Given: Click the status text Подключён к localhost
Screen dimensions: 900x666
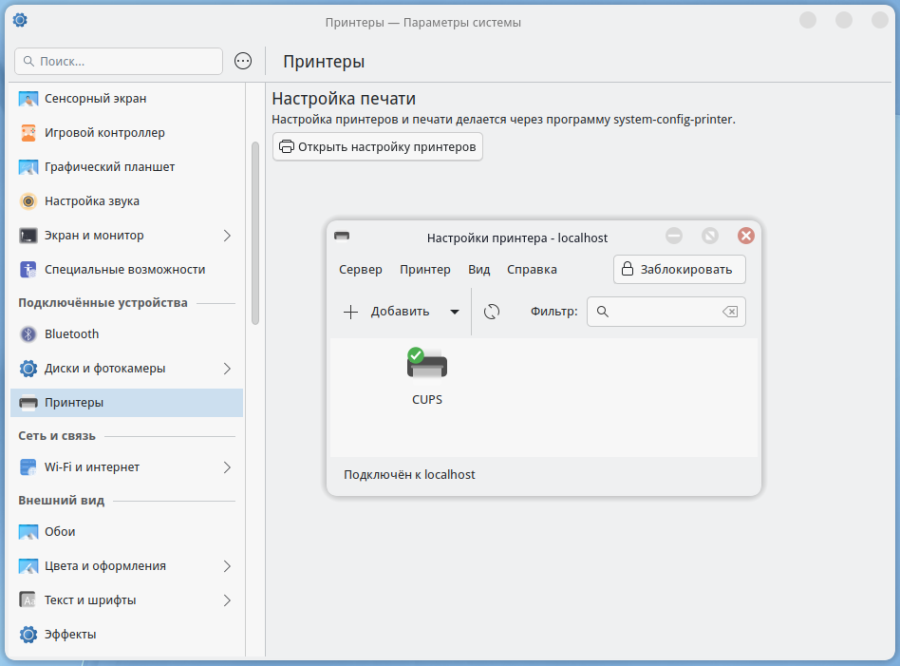Looking at the screenshot, I should point(409,475).
